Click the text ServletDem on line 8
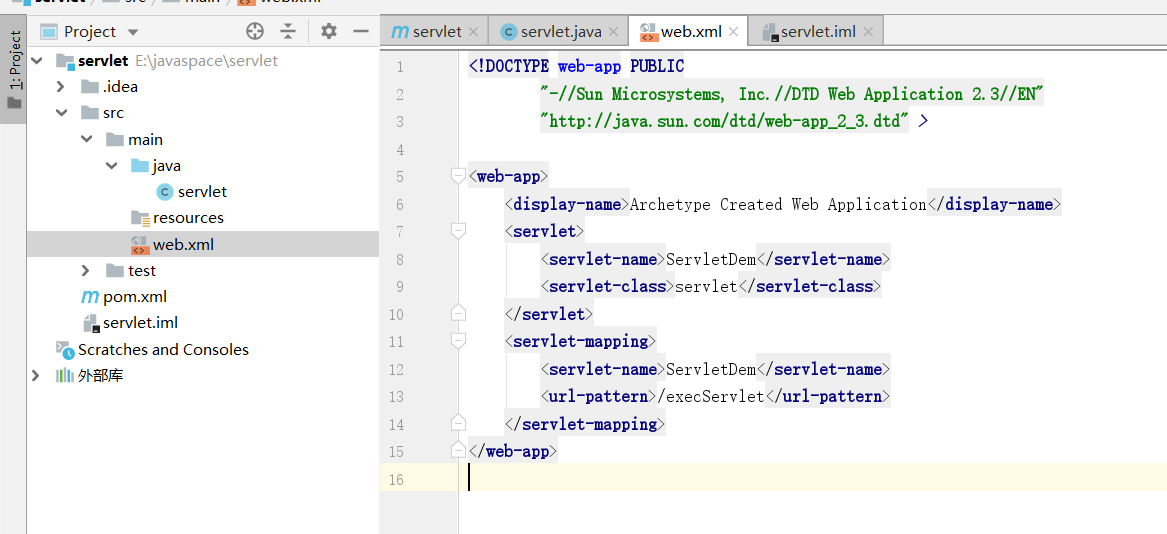 pyautogui.click(x=711, y=260)
